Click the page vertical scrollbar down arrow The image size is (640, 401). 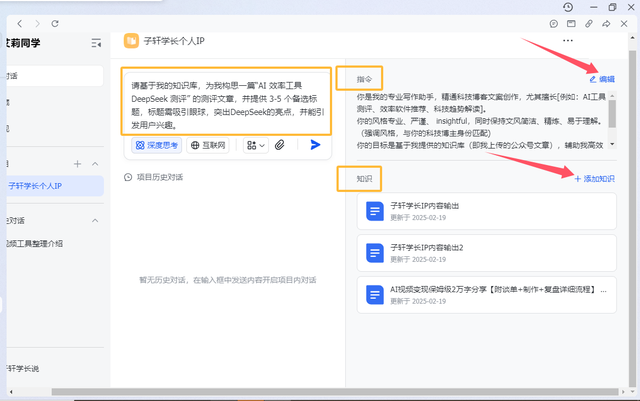pyautogui.click(x=633, y=392)
